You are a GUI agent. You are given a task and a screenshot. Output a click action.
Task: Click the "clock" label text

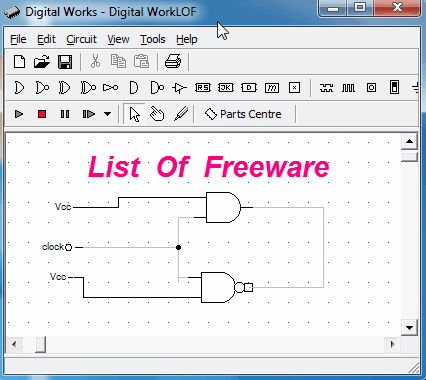(53, 247)
